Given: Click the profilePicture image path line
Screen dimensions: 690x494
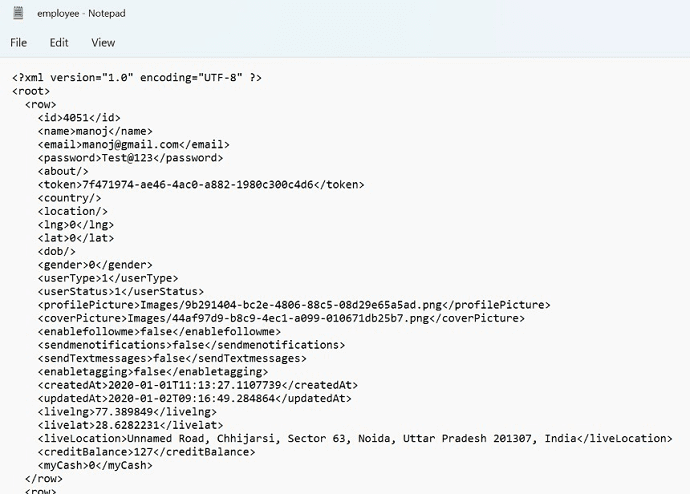Looking at the screenshot, I should tap(294, 305).
